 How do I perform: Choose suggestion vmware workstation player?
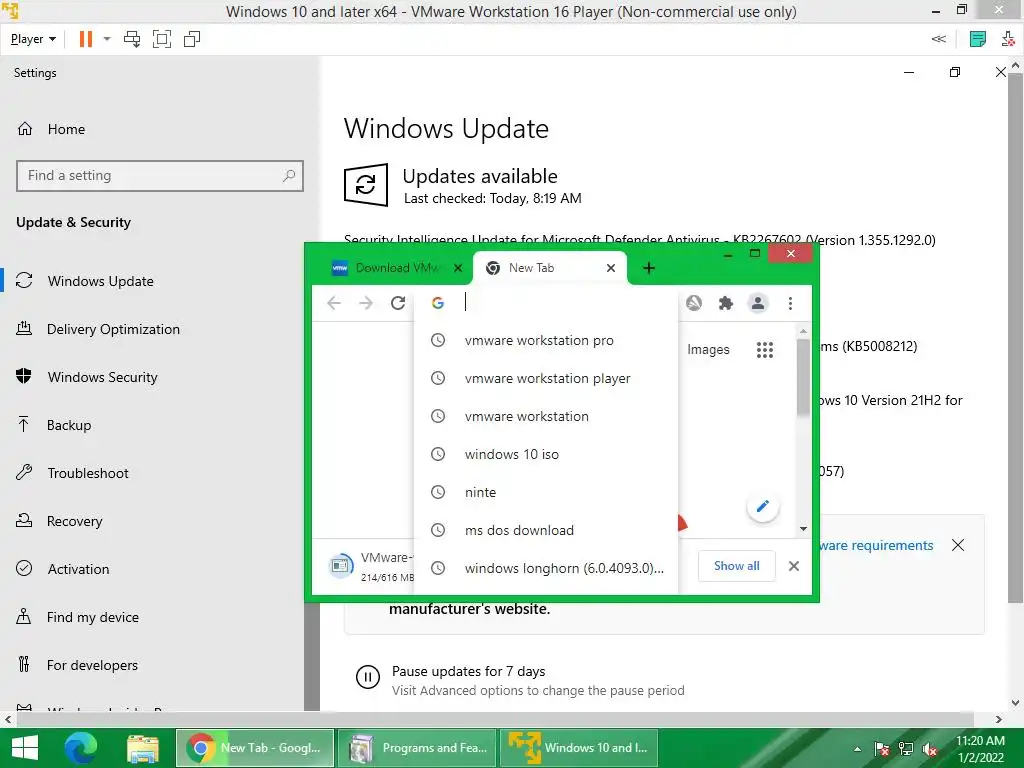click(x=546, y=378)
